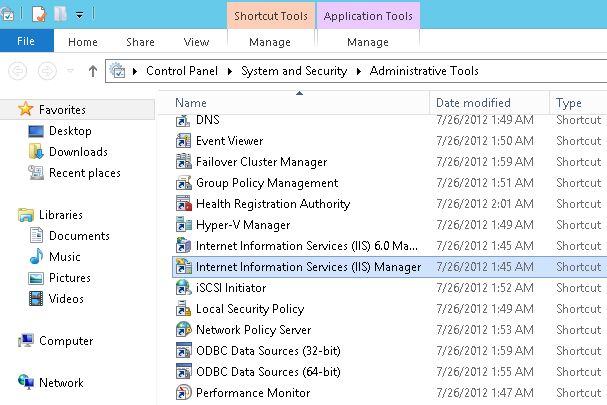The image size is (607, 405).
Task: Click the Music library icon
Action: click(36, 256)
